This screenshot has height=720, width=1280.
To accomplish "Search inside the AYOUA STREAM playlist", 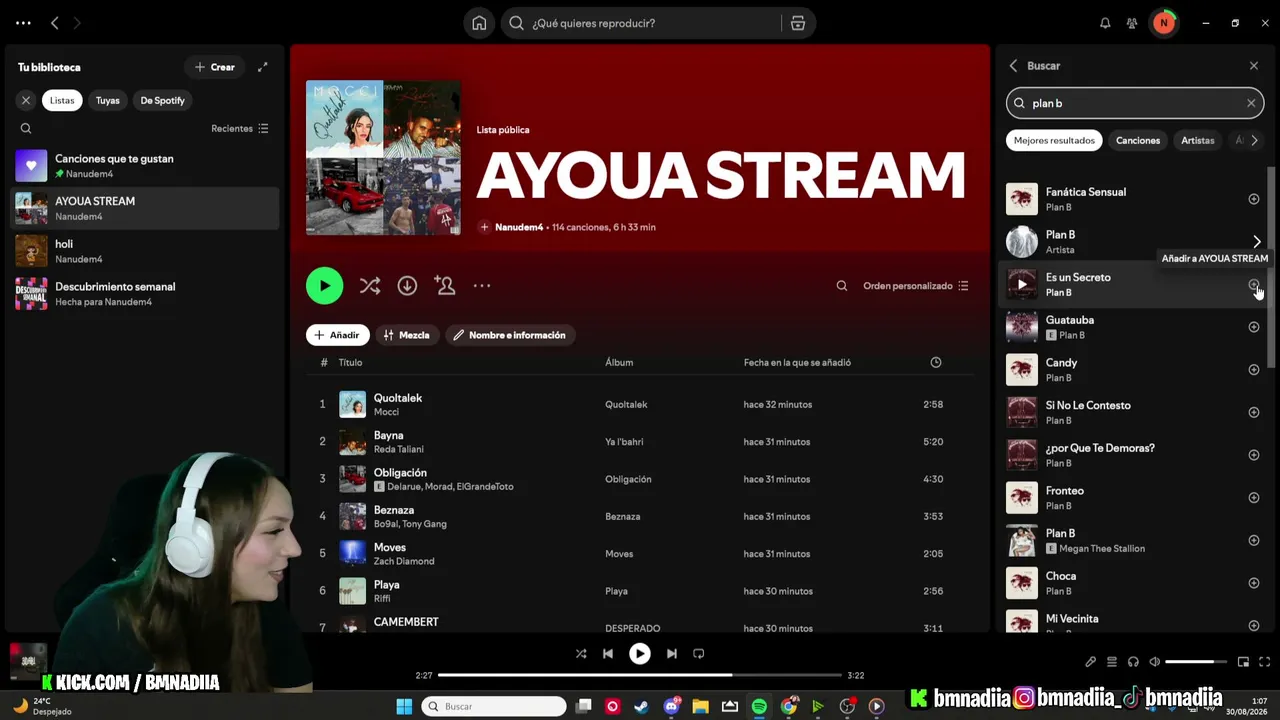I will [842, 286].
